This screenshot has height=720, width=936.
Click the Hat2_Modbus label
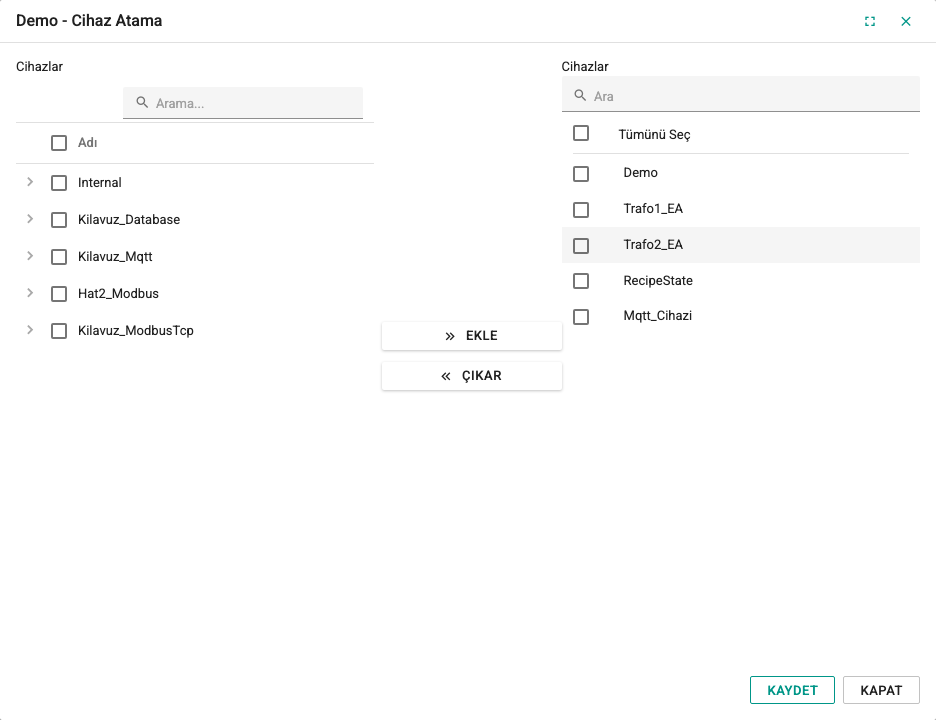click(118, 294)
